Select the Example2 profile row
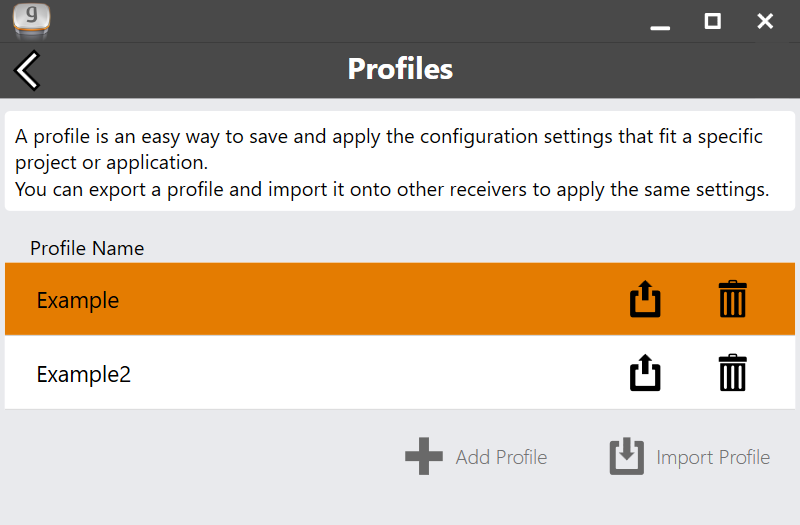The width and height of the screenshot is (800, 525). point(320,373)
